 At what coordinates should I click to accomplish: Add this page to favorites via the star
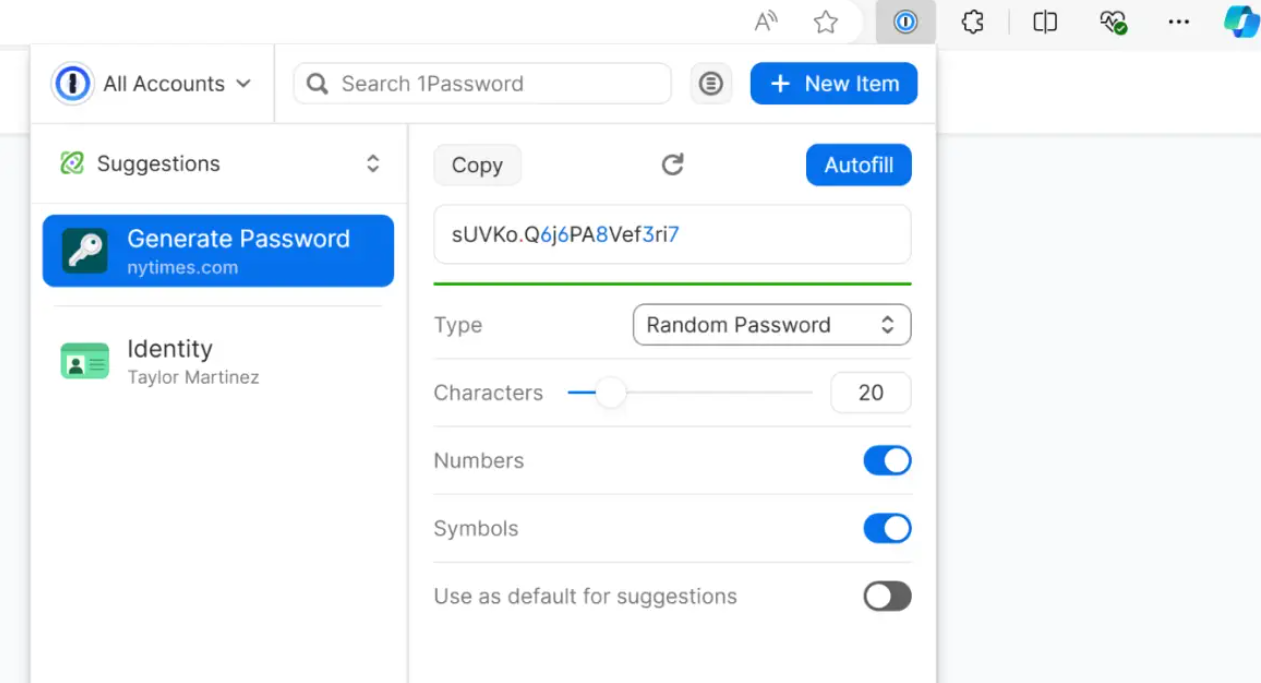(x=825, y=21)
